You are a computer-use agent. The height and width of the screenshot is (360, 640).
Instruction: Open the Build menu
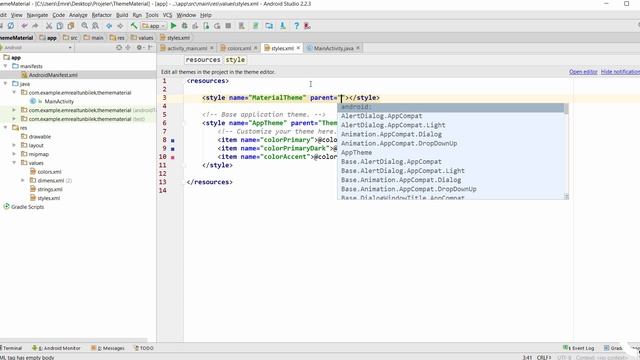(122, 15)
